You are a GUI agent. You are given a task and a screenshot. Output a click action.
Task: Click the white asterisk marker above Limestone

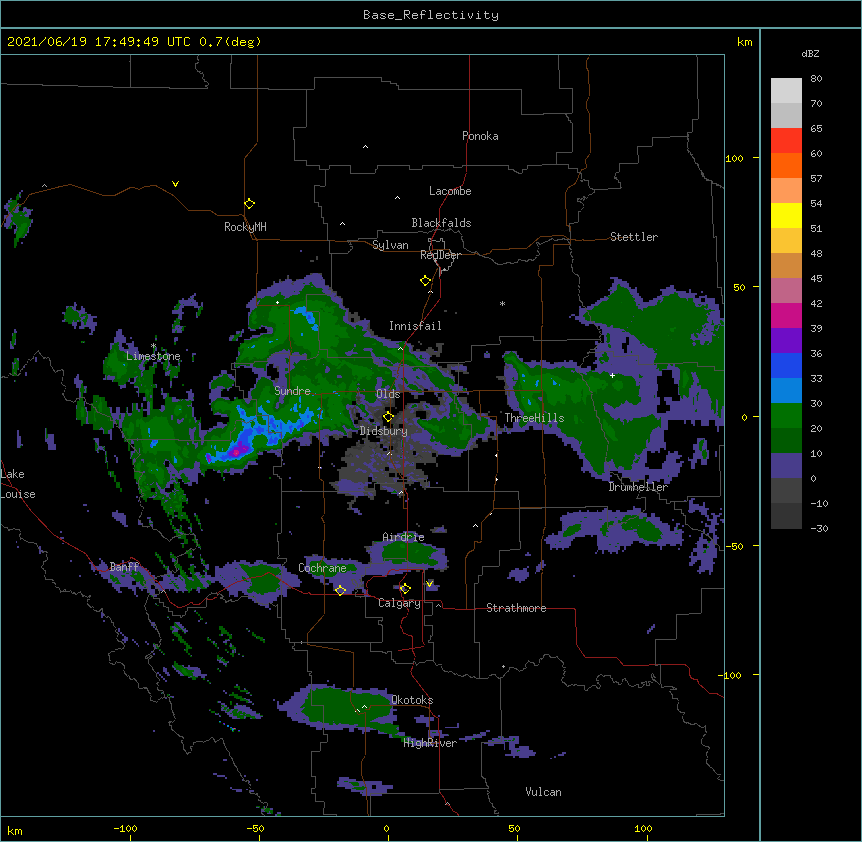tap(153, 346)
